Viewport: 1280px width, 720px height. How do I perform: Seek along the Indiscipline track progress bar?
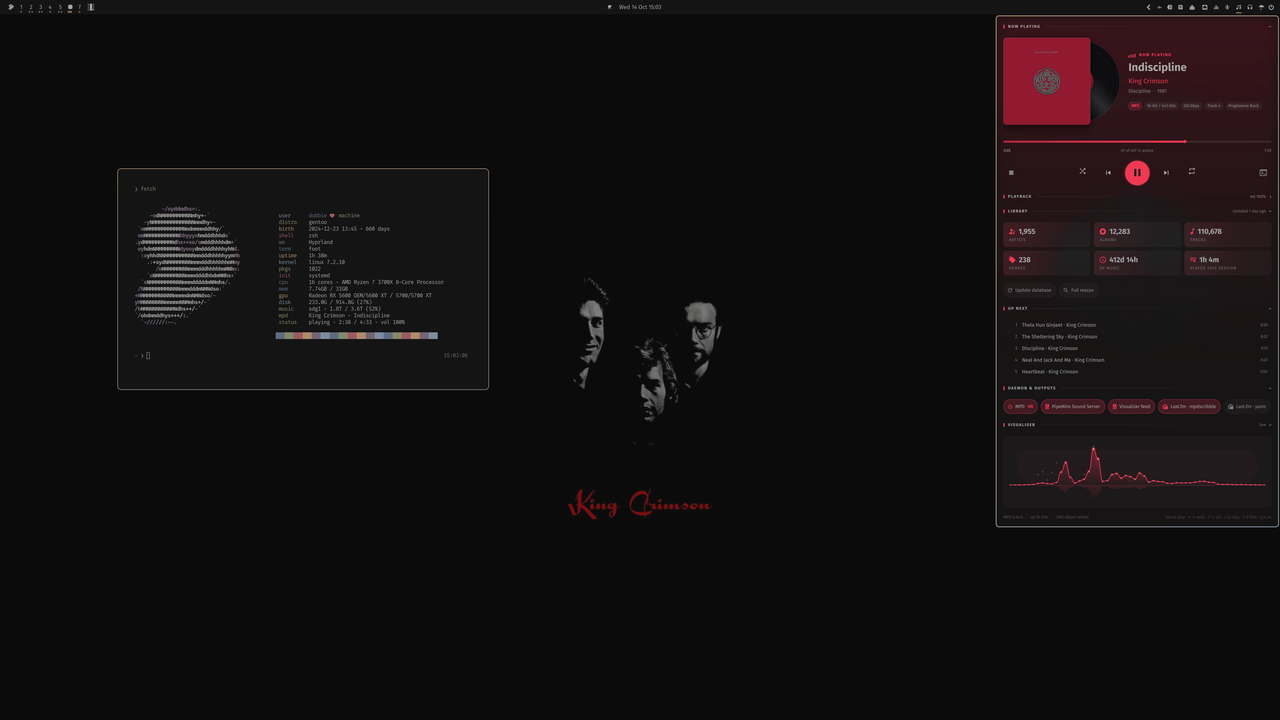pos(1137,141)
